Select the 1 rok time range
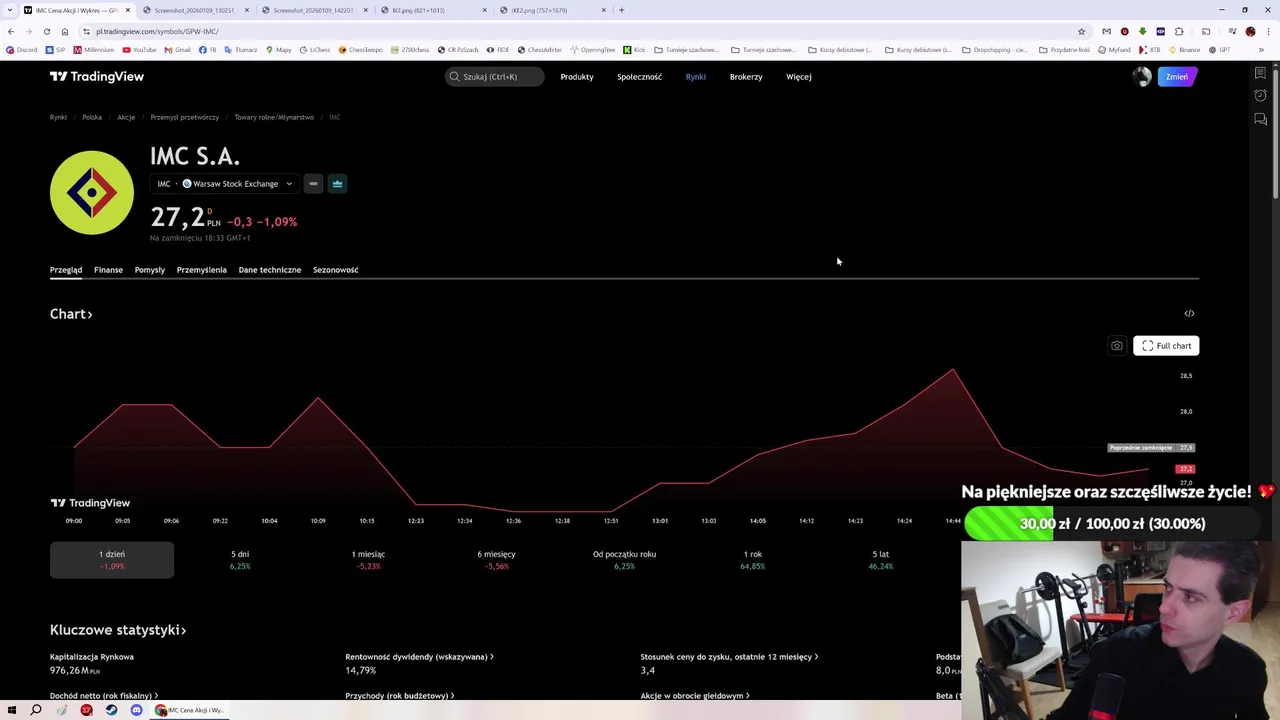This screenshot has height=720, width=1280. 753,560
